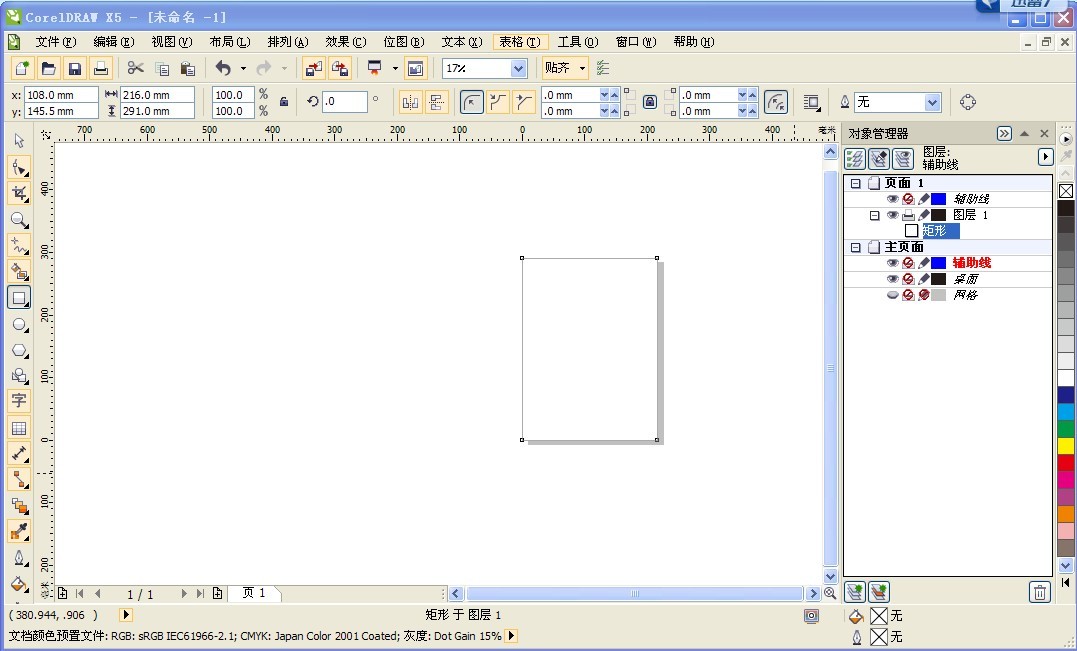Image resolution: width=1077 pixels, height=651 pixels.
Task: Click the new layer icon in 对象管理器
Action: (854, 591)
